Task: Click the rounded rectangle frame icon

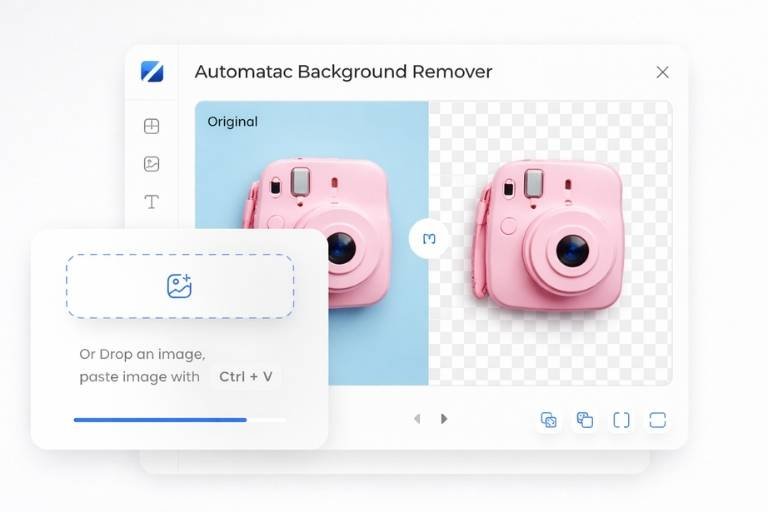Action: [x=657, y=420]
